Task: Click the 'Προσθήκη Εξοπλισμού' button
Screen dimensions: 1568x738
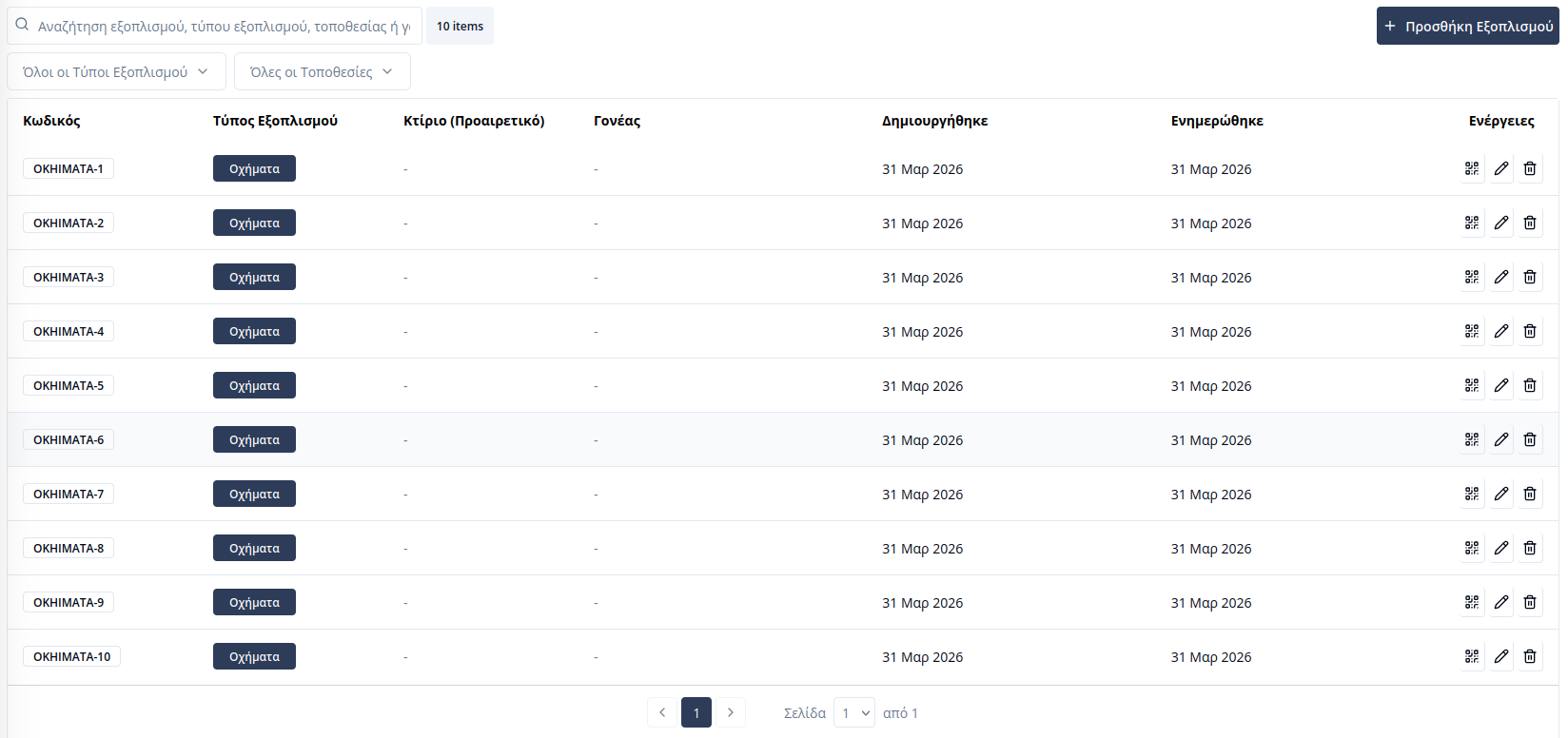Action: coord(1467,27)
